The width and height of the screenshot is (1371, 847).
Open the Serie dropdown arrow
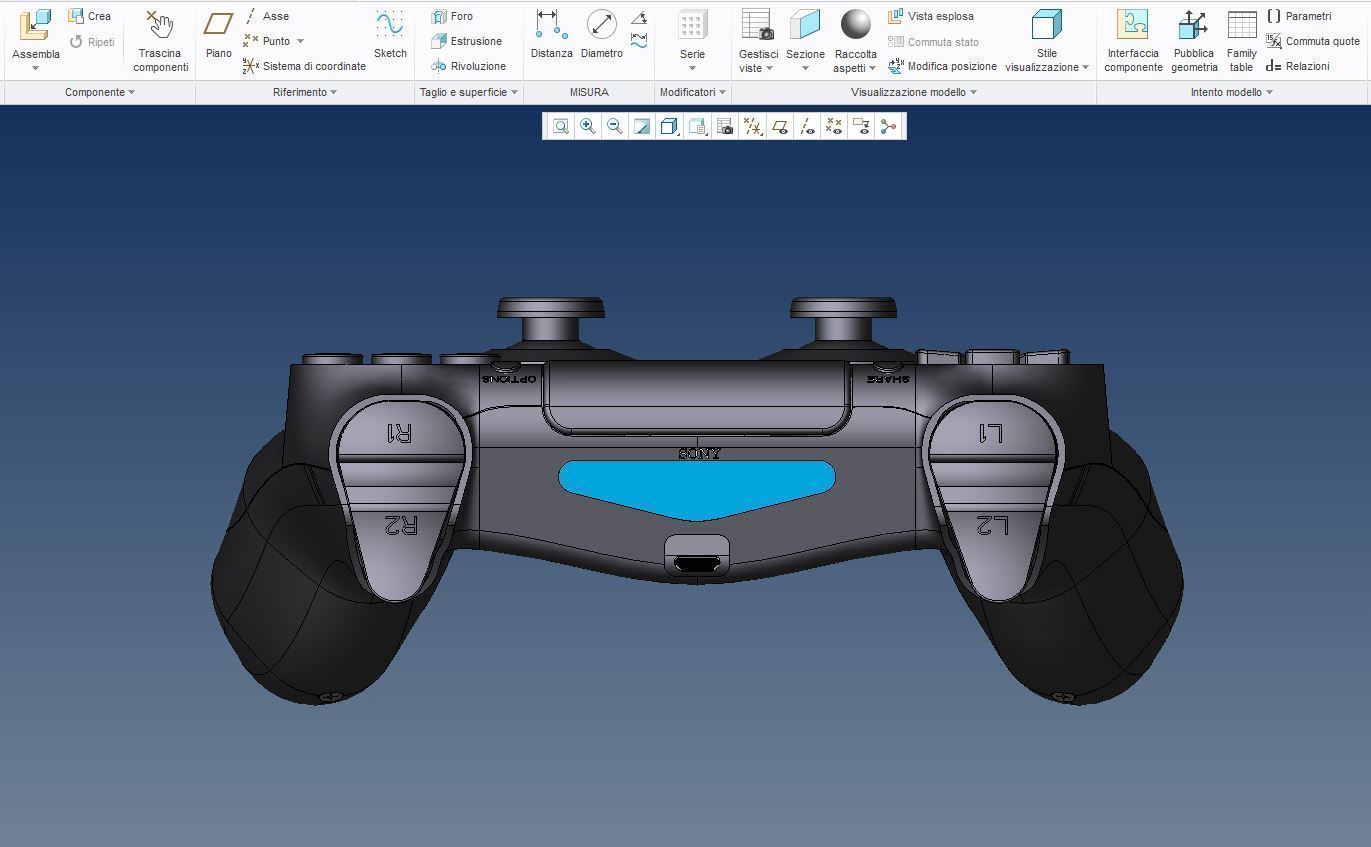[x=692, y=68]
